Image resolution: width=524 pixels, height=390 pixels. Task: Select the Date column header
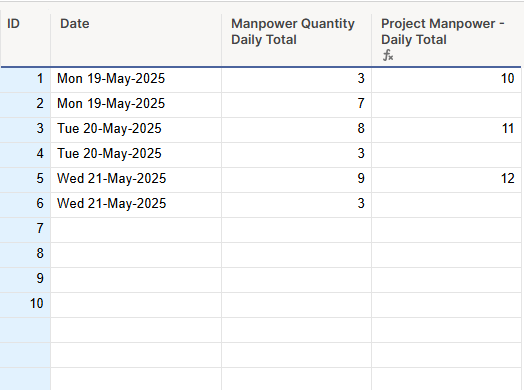coord(136,39)
